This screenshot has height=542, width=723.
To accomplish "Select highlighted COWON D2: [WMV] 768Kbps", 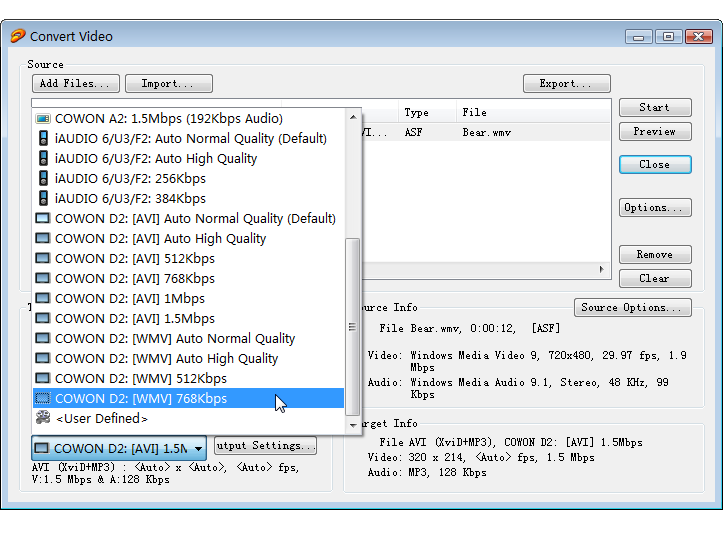I will point(189,398).
